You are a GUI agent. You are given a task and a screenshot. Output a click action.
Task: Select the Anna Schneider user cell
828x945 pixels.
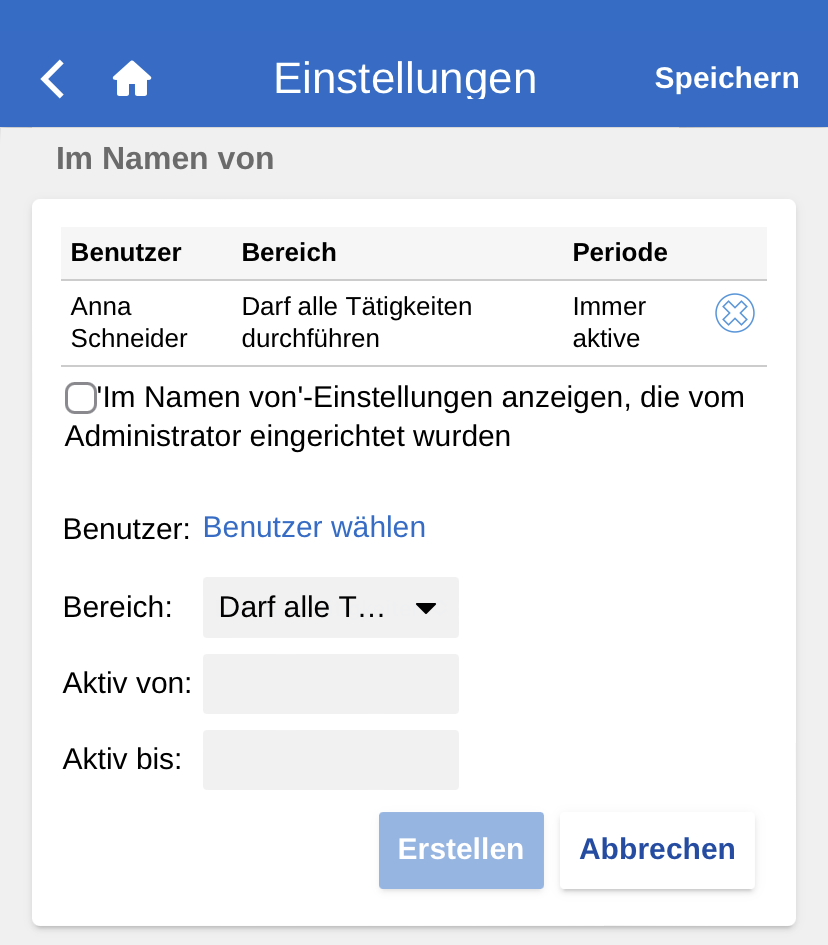(x=129, y=322)
